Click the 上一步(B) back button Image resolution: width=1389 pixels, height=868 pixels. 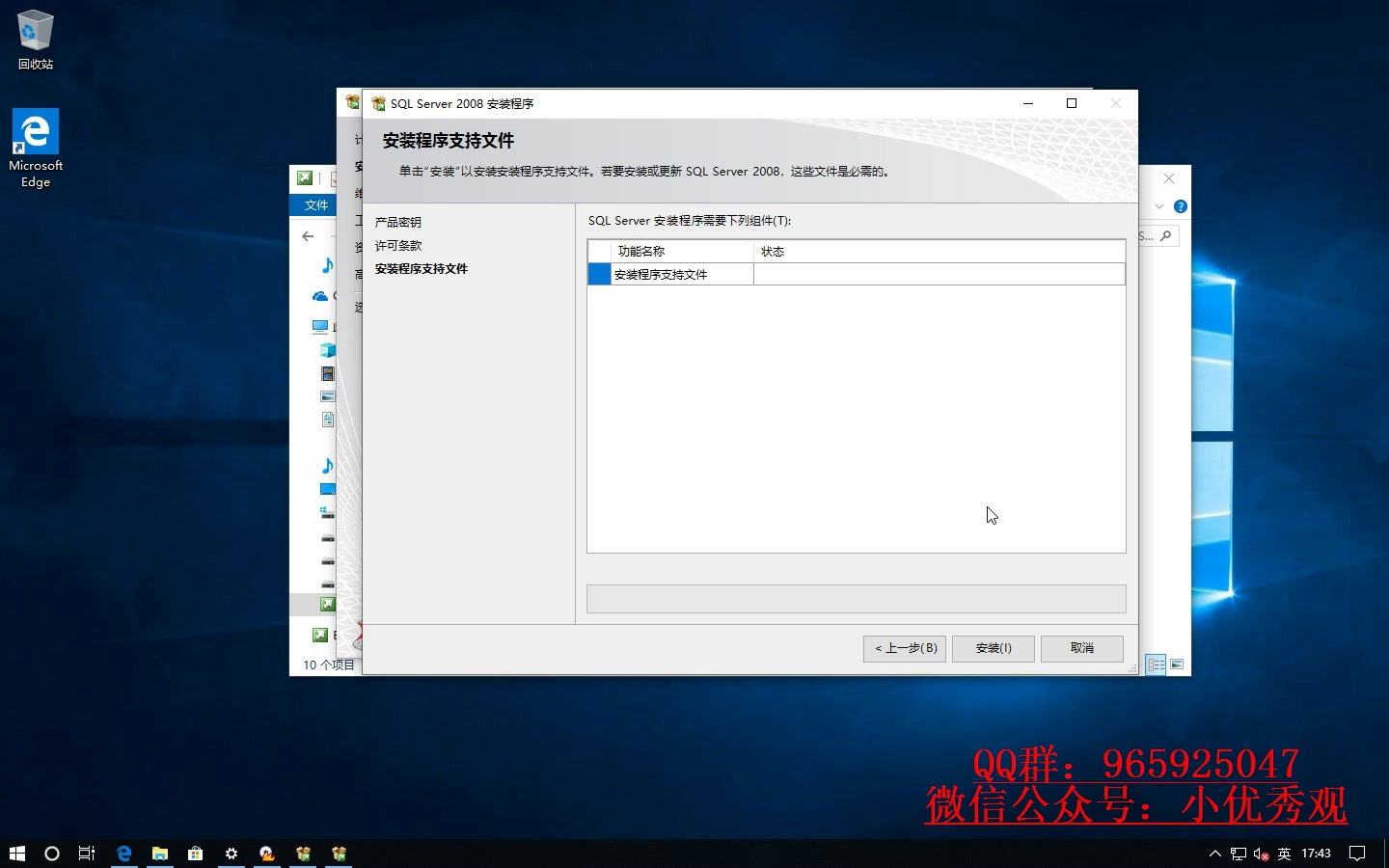[x=905, y=648]
